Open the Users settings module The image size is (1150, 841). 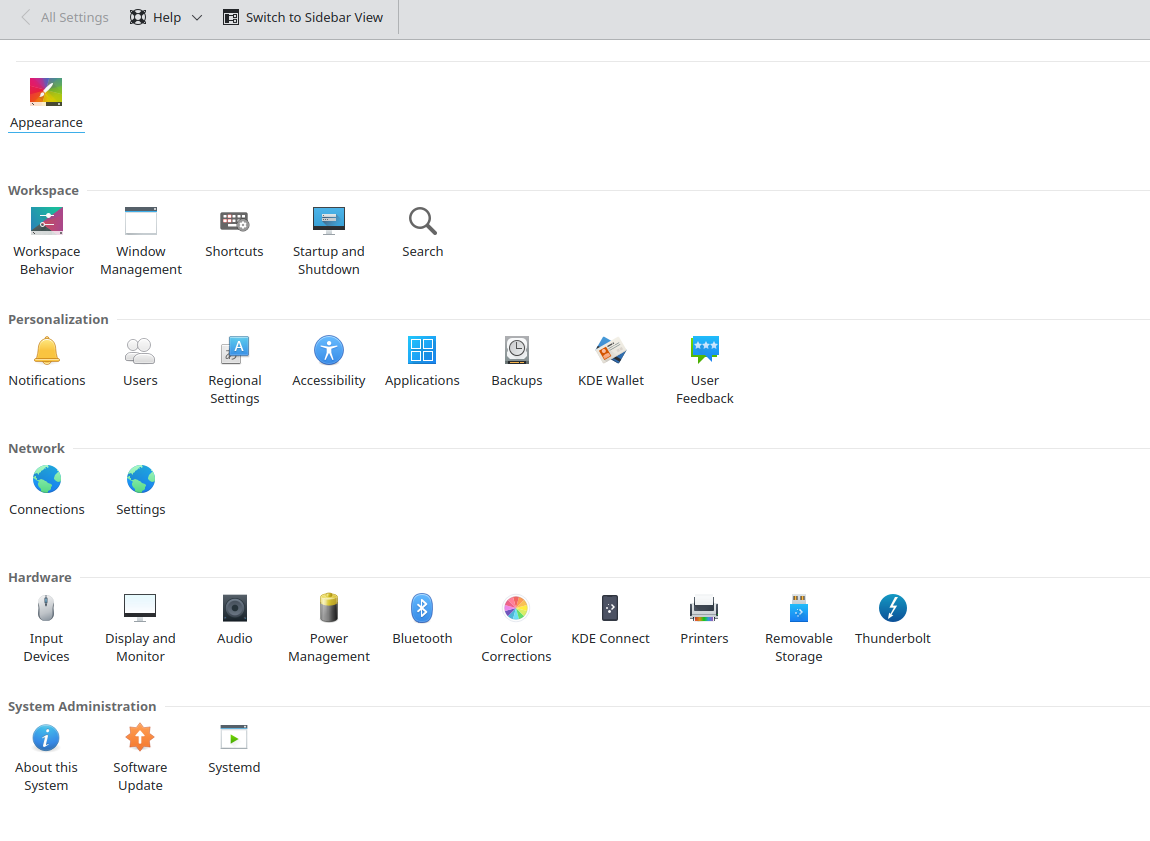coord(140,350)
